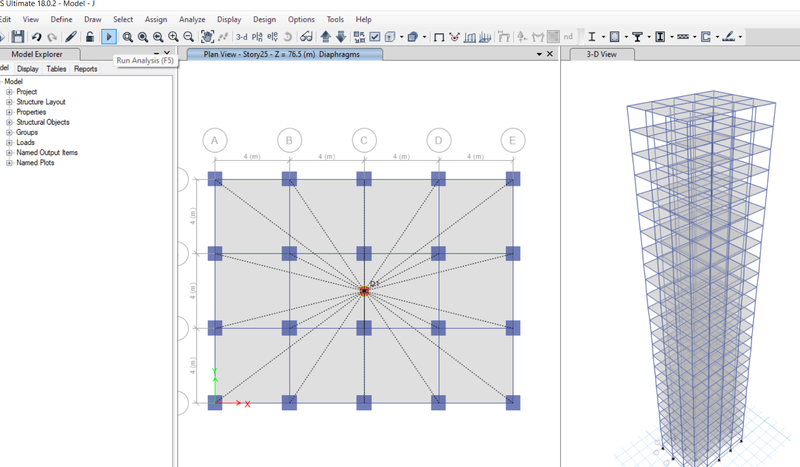The width and height of the screenshot is (800, 467).
Task: Open concrete frame design icon
Action: tap(615, 37)
